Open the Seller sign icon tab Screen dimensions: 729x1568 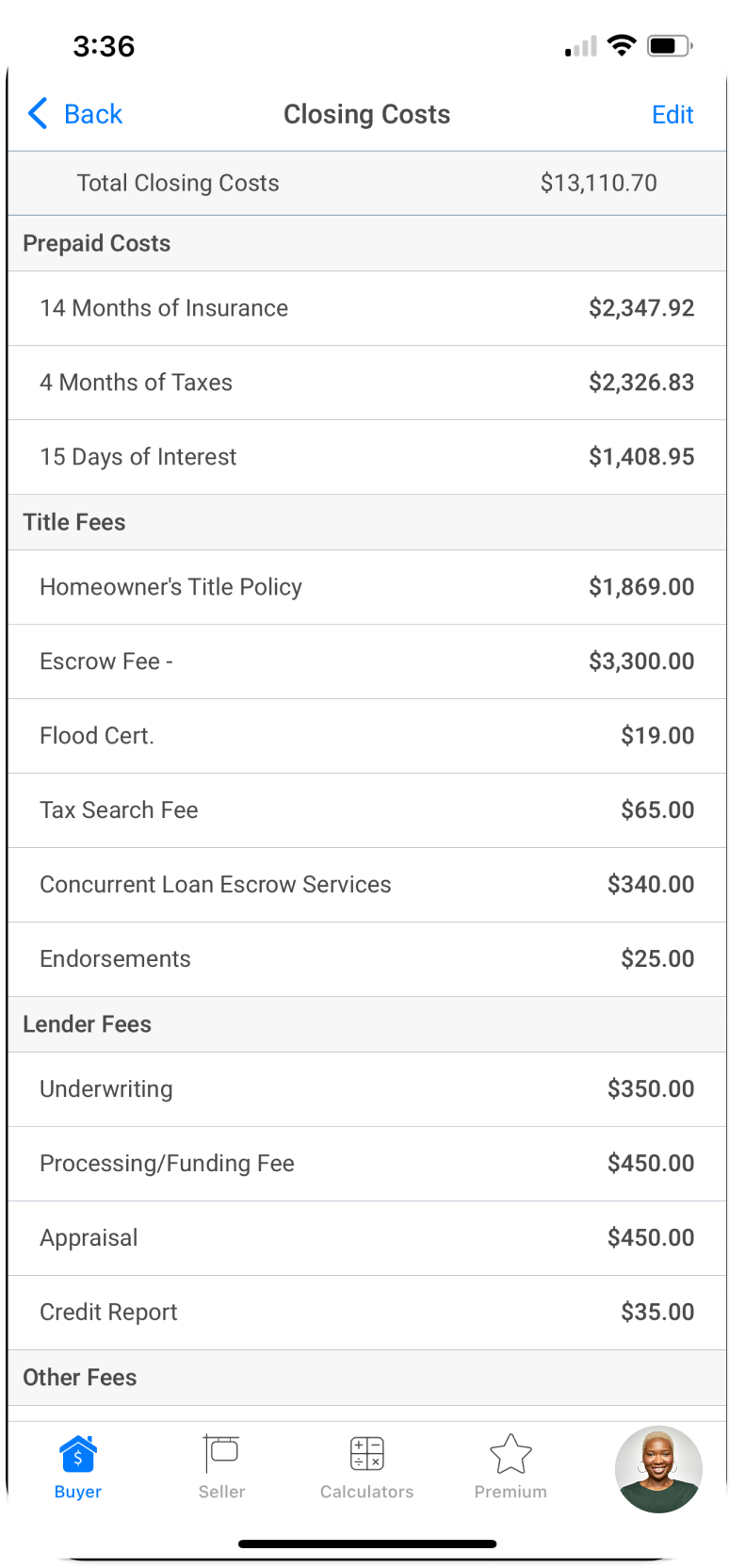(221, 1454)
